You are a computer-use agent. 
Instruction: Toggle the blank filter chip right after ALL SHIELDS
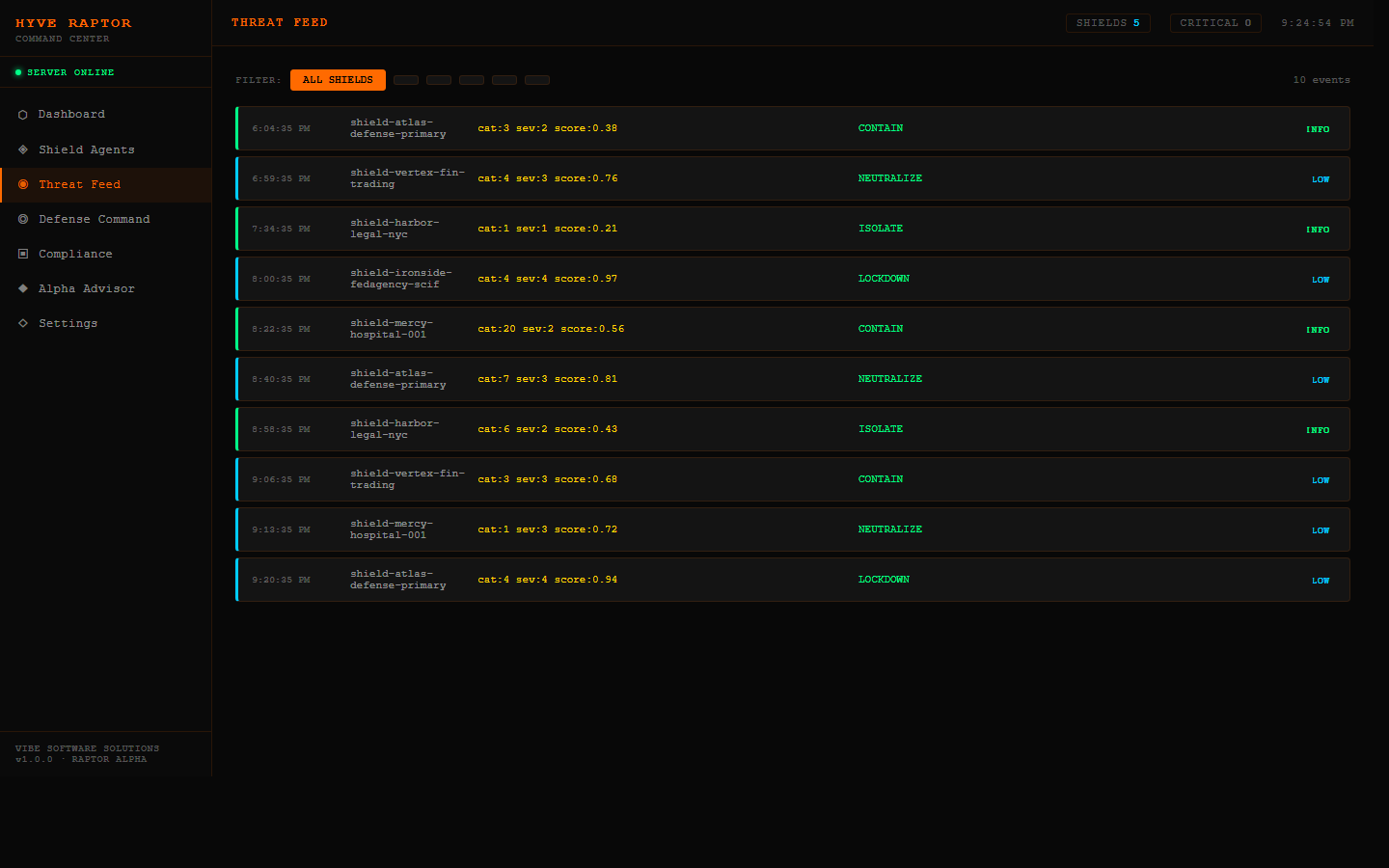click(406, 80)
